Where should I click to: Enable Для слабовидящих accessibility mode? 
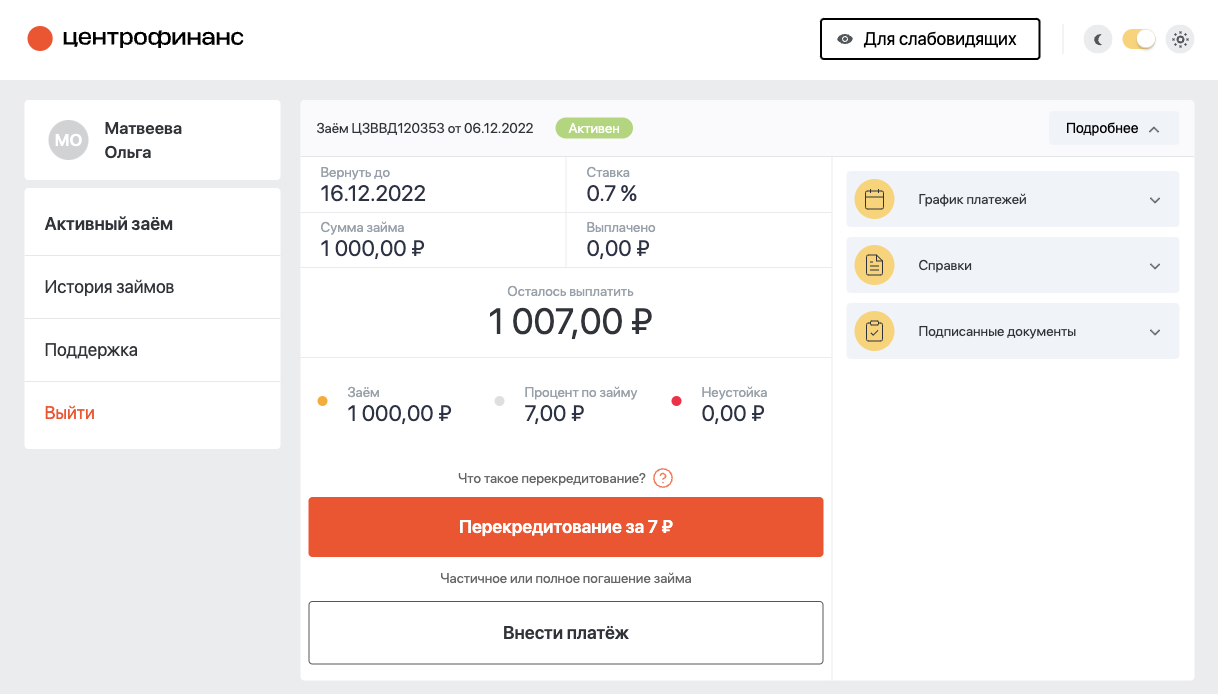pos(929,39)
